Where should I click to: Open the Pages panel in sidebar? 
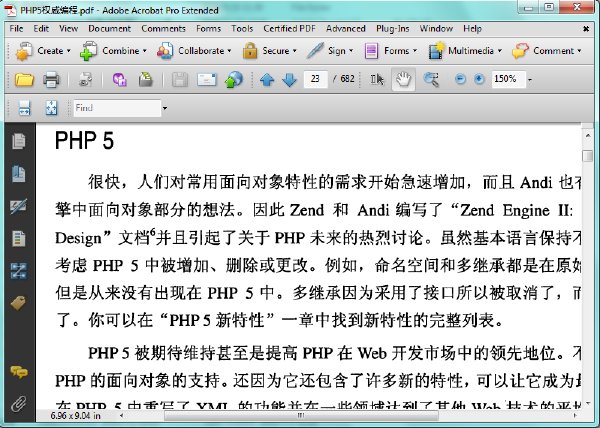click(x=19, y=141)
